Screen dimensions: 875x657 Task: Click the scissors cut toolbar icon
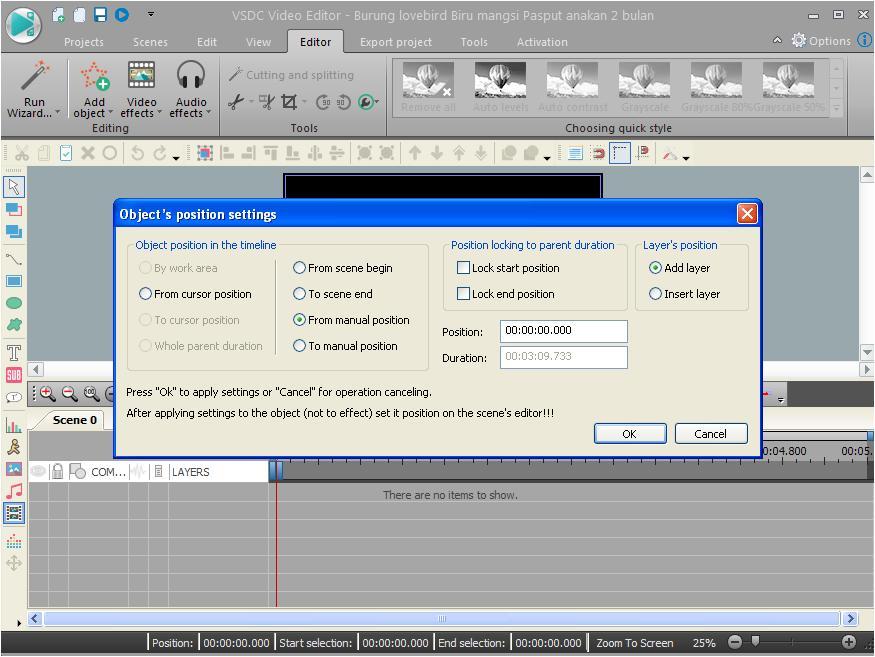(22, 153)
